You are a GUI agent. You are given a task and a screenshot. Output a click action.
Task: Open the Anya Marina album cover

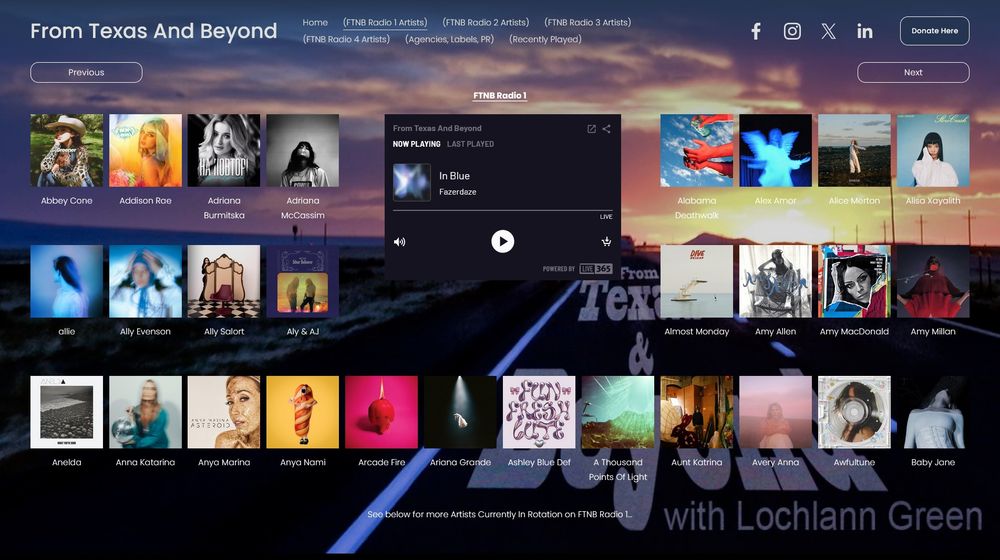coord(224,412)
